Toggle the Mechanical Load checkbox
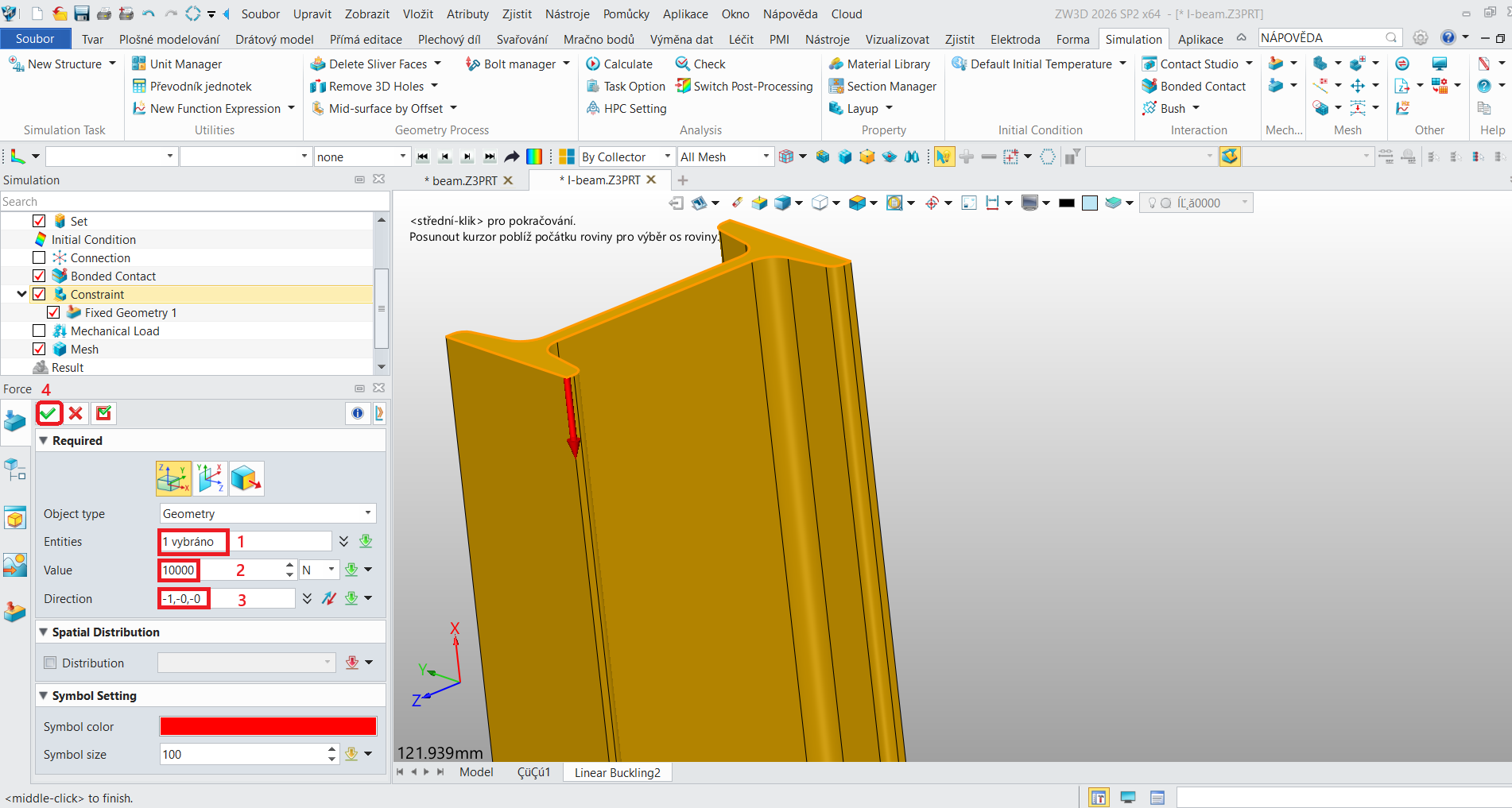 pyautogui.click(x=39, y=331)
